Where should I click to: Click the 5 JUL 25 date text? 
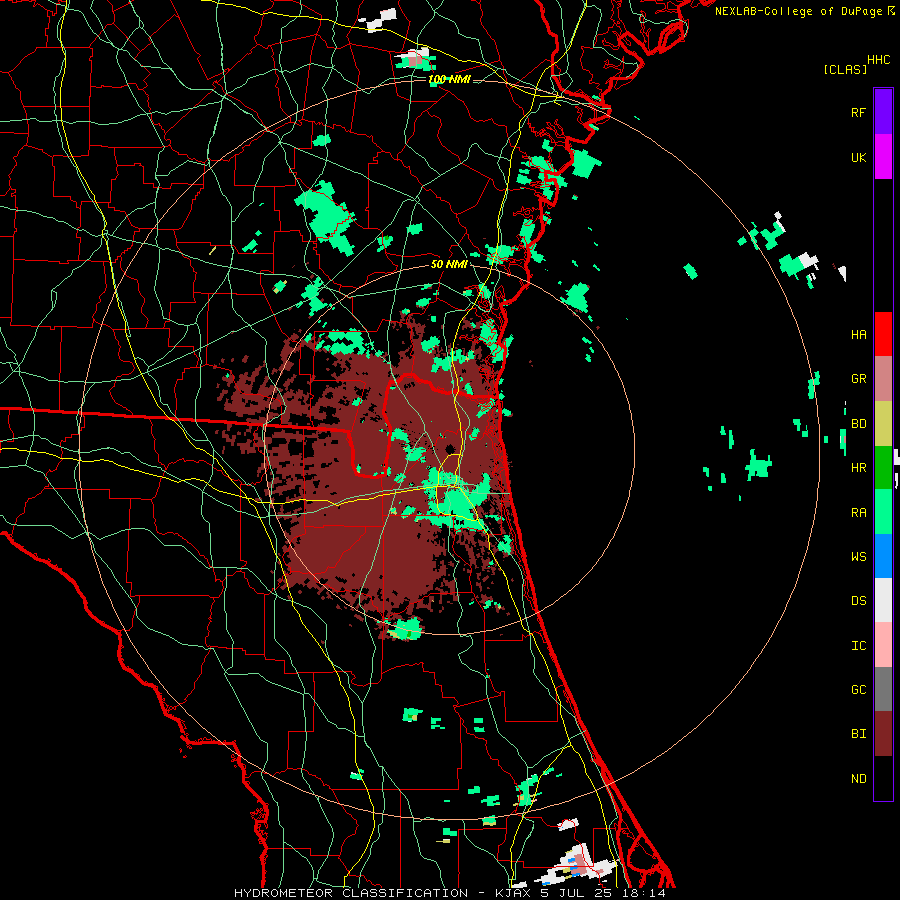tap(575, 893)
